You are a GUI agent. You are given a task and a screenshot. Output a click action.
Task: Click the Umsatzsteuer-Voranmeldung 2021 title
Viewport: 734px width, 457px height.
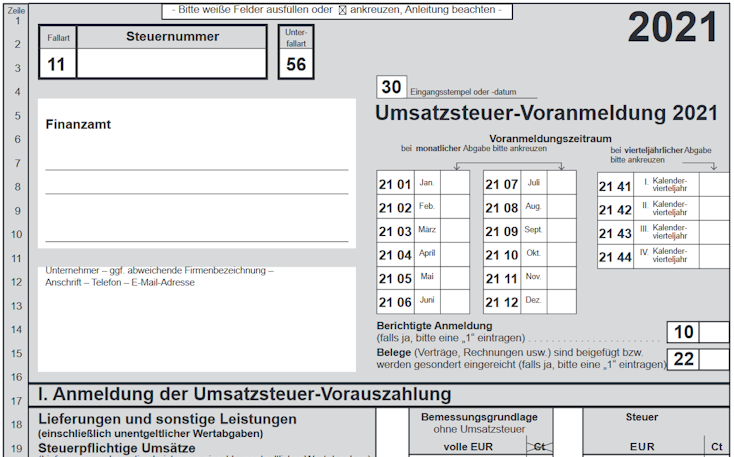tap(546, 113)
